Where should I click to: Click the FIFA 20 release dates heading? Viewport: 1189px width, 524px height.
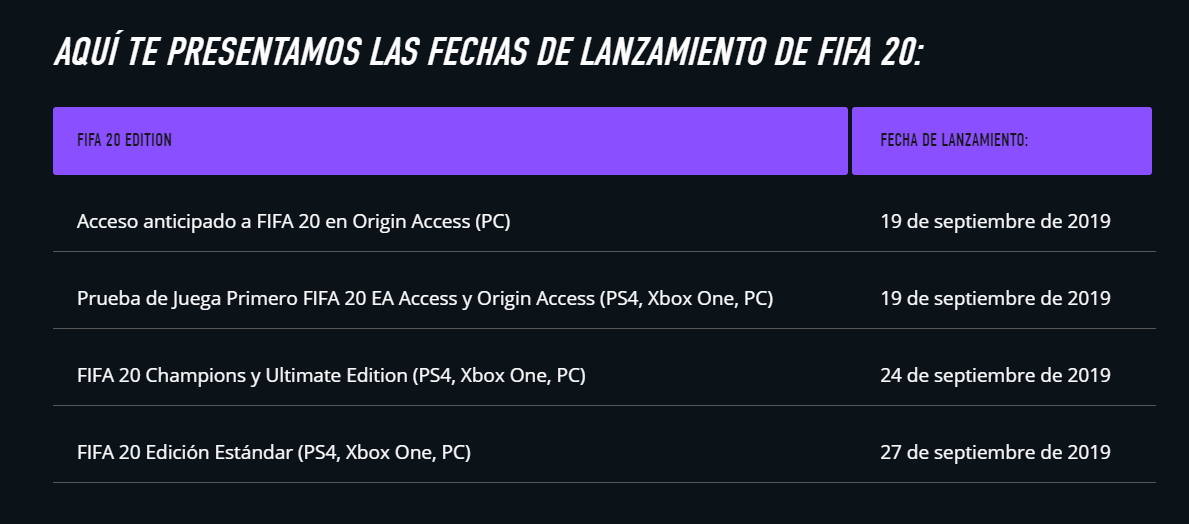tap(488, 51)
